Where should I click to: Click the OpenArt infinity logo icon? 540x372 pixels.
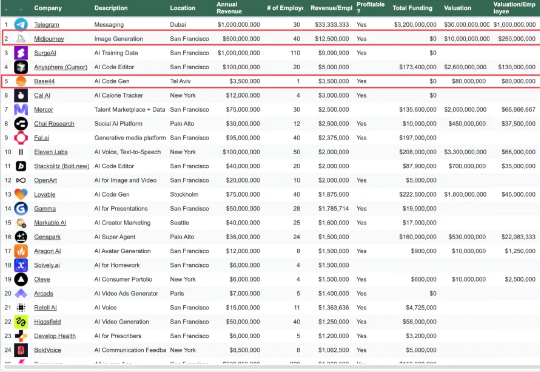pos(21,180)
